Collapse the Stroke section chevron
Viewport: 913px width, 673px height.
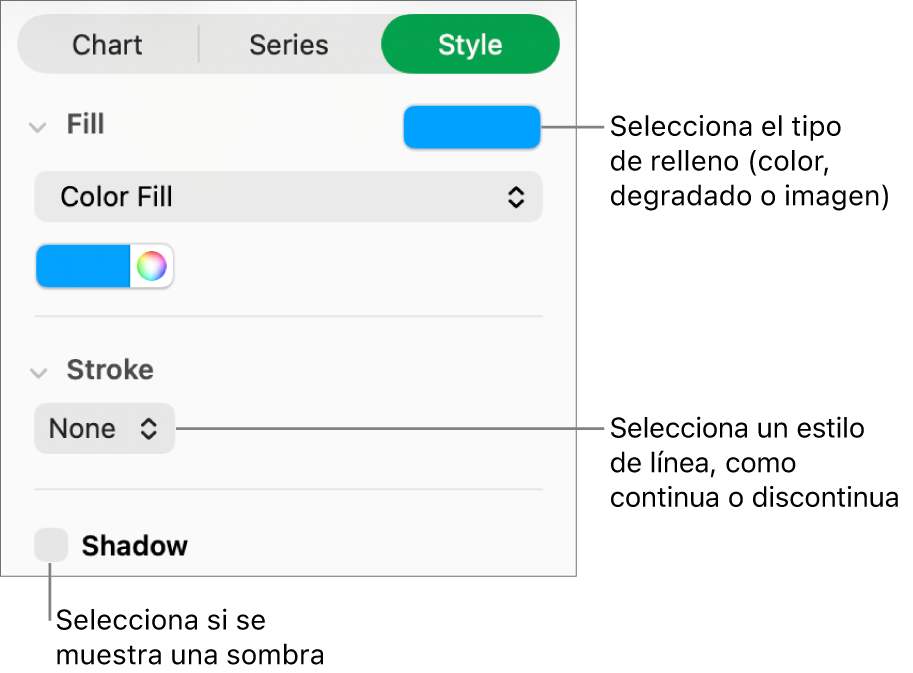[x=38, y=372]
